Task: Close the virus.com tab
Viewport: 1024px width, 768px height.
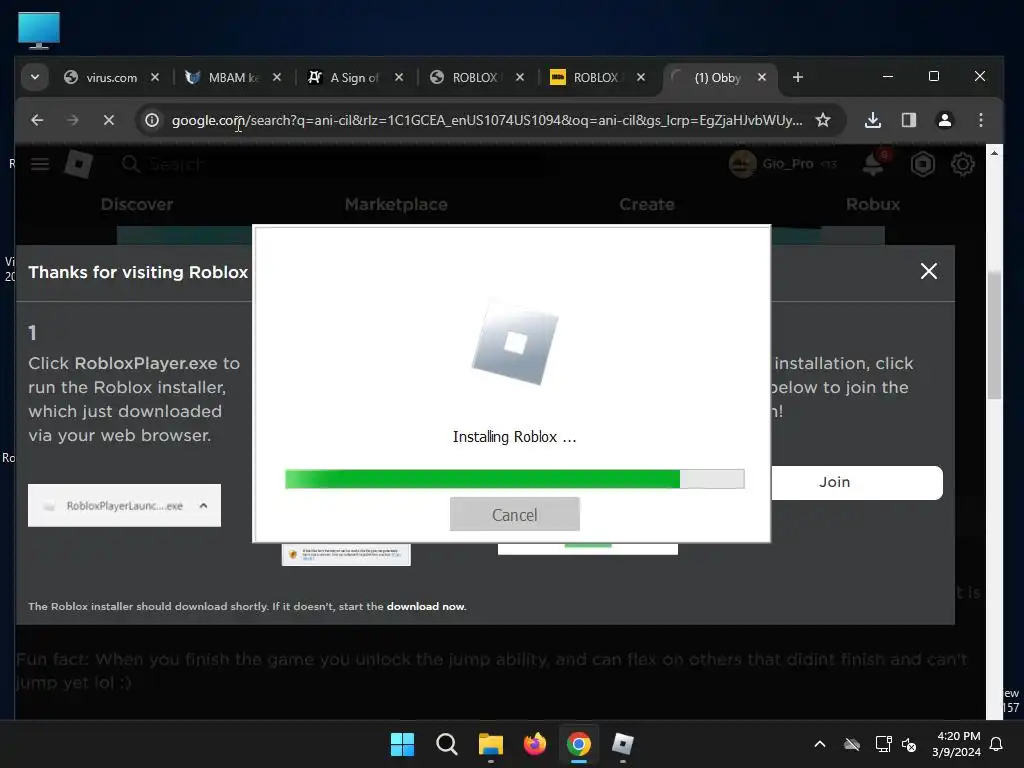Action: 155,77
